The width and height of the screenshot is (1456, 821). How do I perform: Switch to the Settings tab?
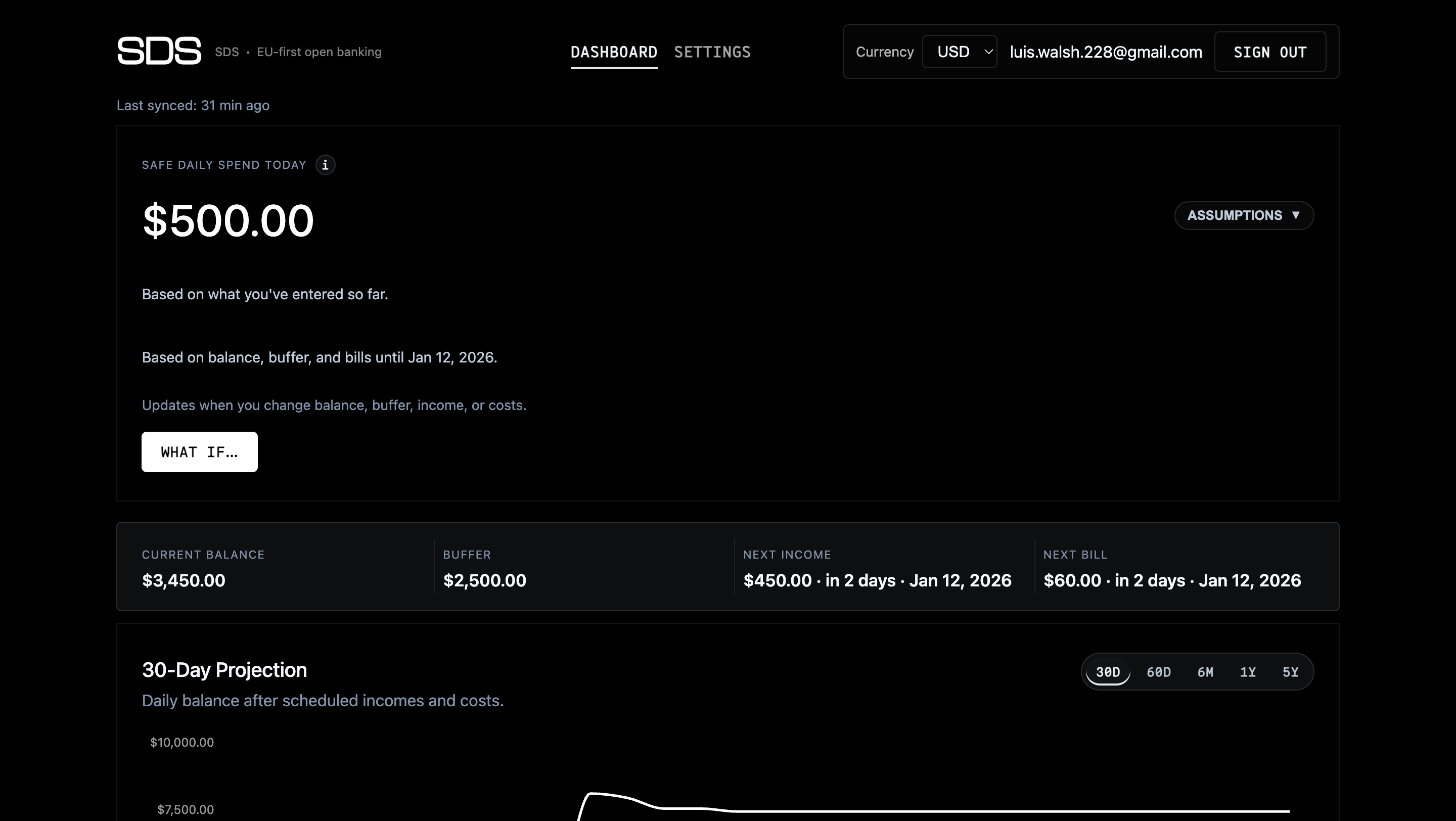(712, 52)
